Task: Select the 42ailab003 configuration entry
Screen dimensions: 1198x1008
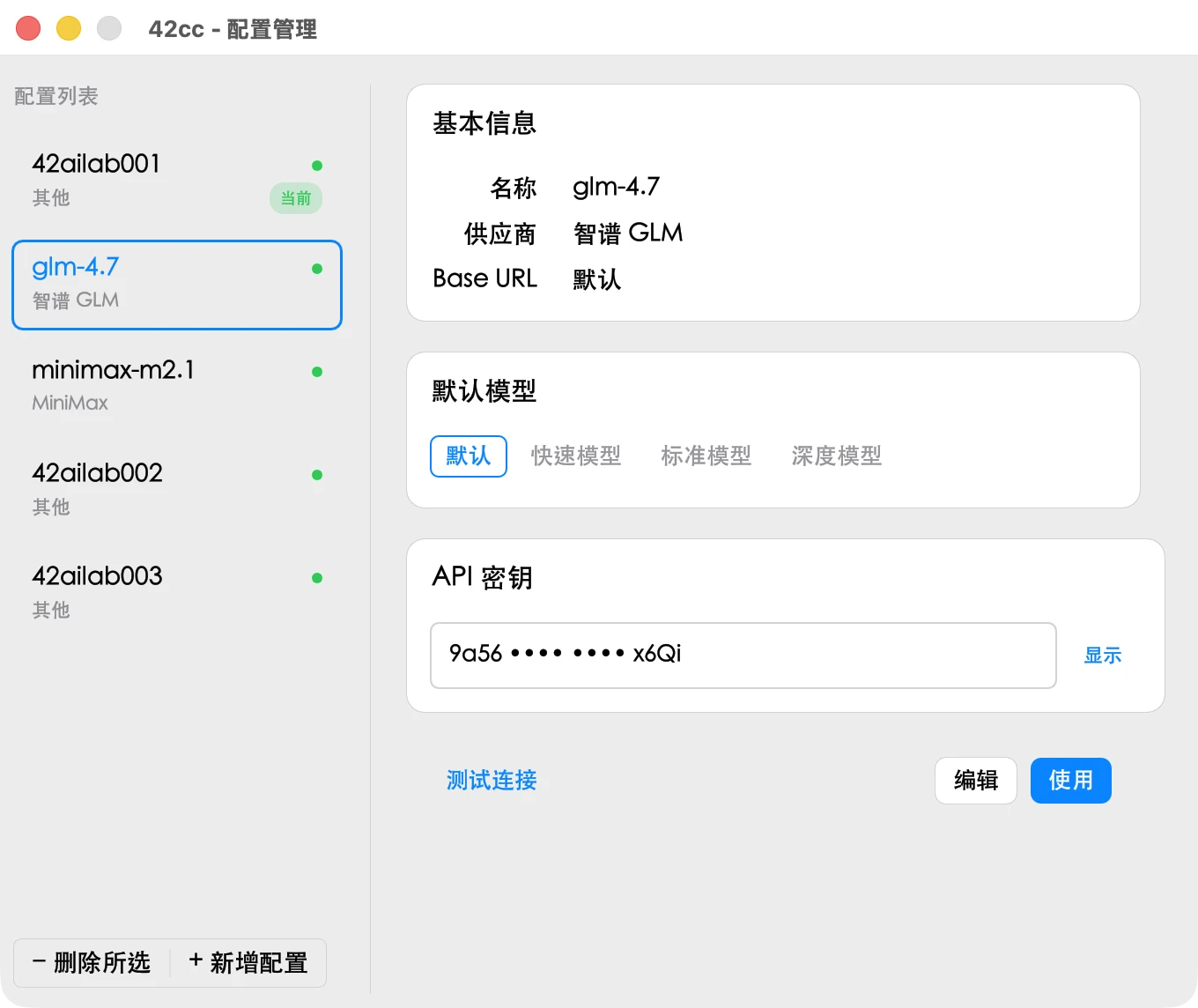Action: 176,590
